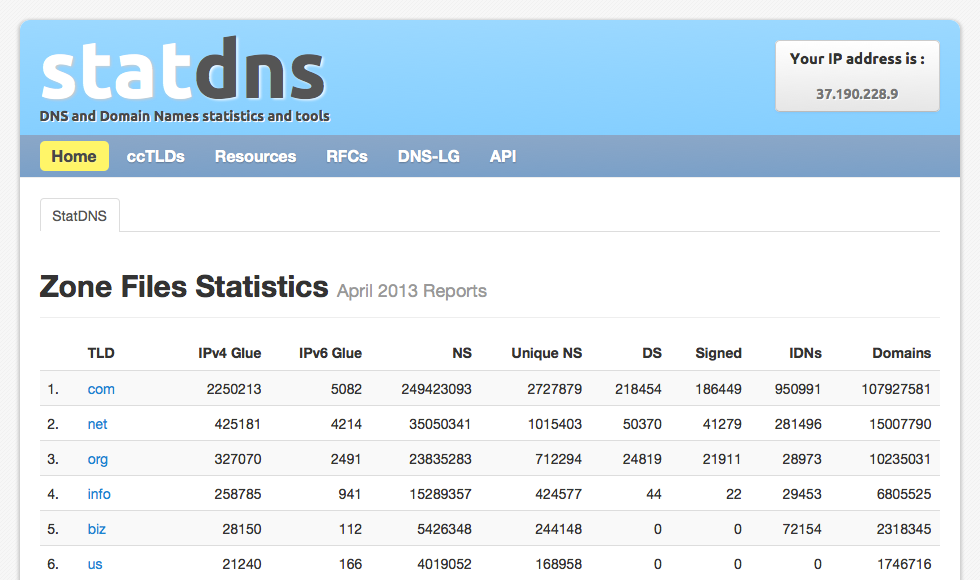Screen dimensions: 980x580
Task: Click us NS value 4019052
Action: pos(444,564)
